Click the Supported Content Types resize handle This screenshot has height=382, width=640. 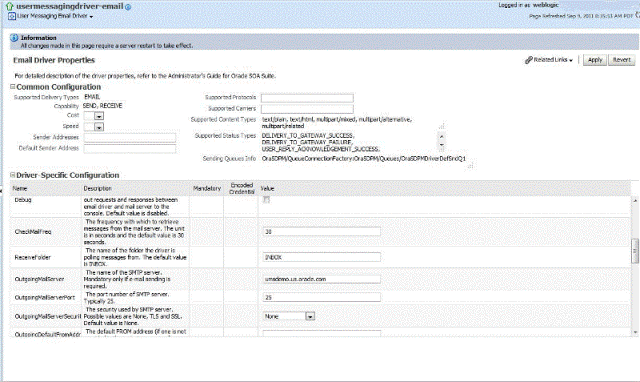(x=442, y=126)
